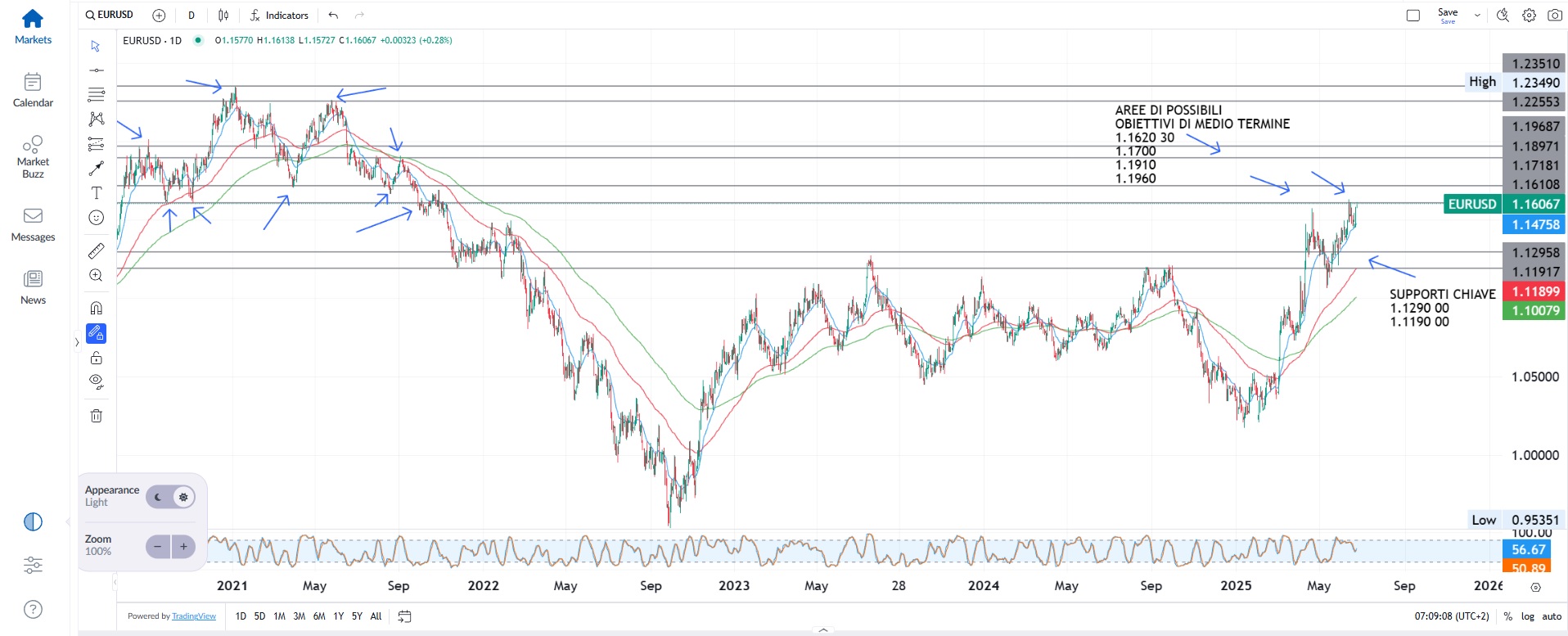Open the D interval timeframe dropdown

pyautogui.click(x=191, y=15)
